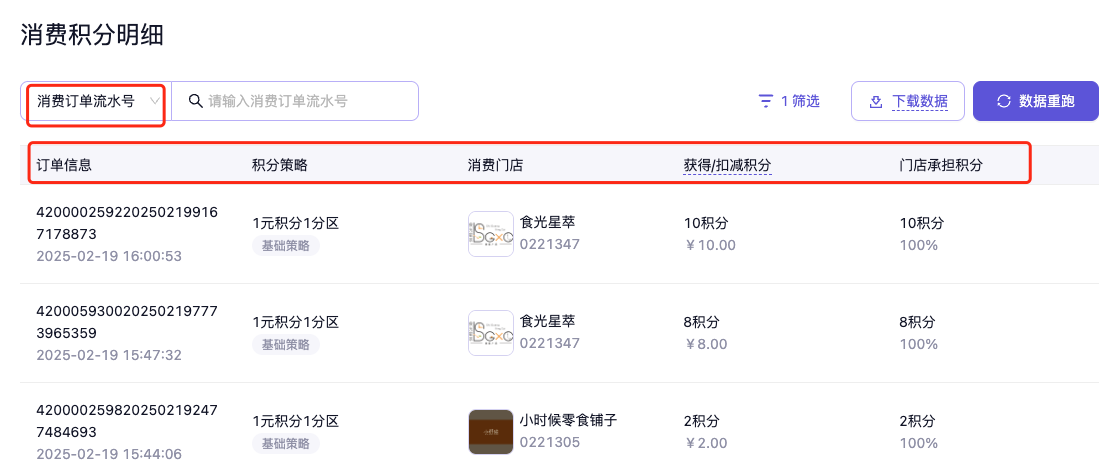The height and width of the screenshot is (476, 1119).
Task: Click the download icon beside 下载数据
Action: point(875,101)
